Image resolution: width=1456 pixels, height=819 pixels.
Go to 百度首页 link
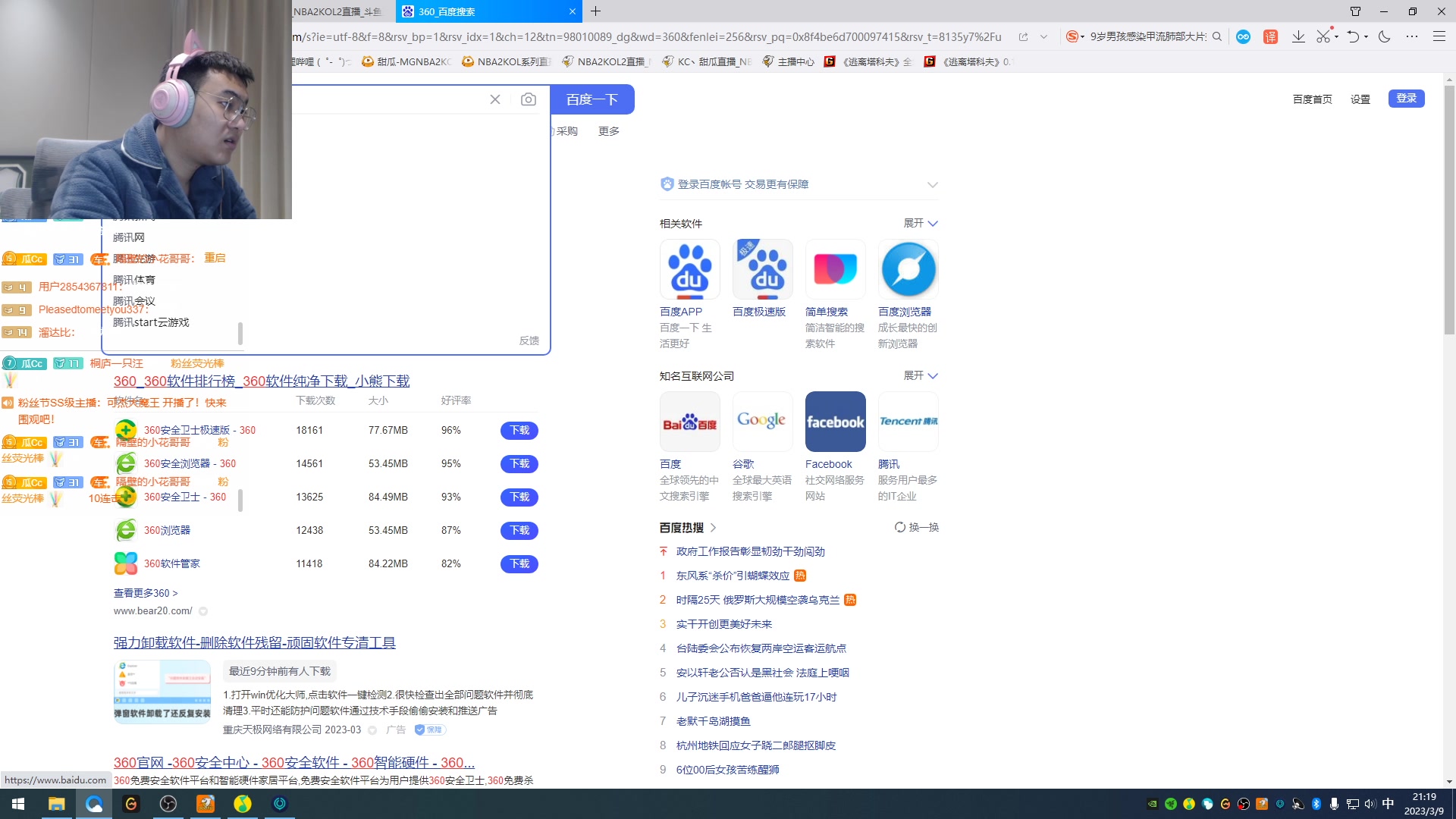click(x=1313, y=99)
